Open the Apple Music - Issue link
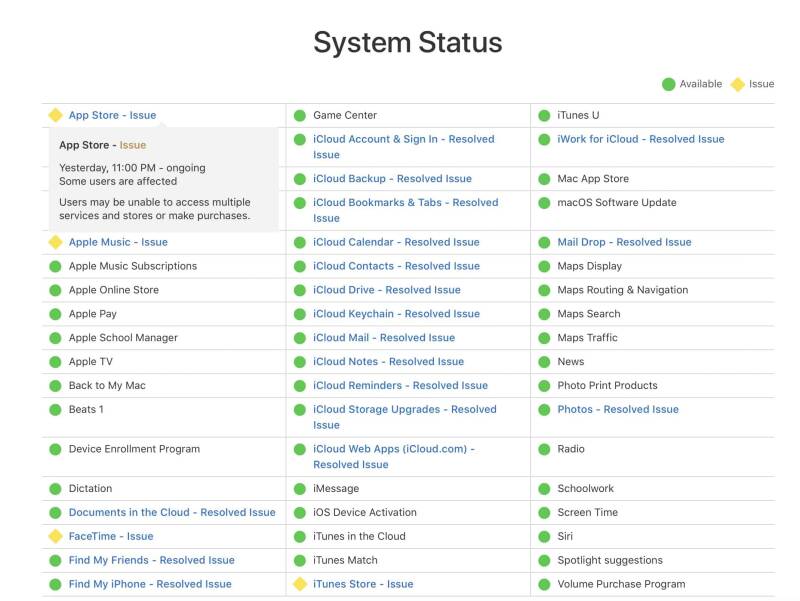 coord(118,242)
